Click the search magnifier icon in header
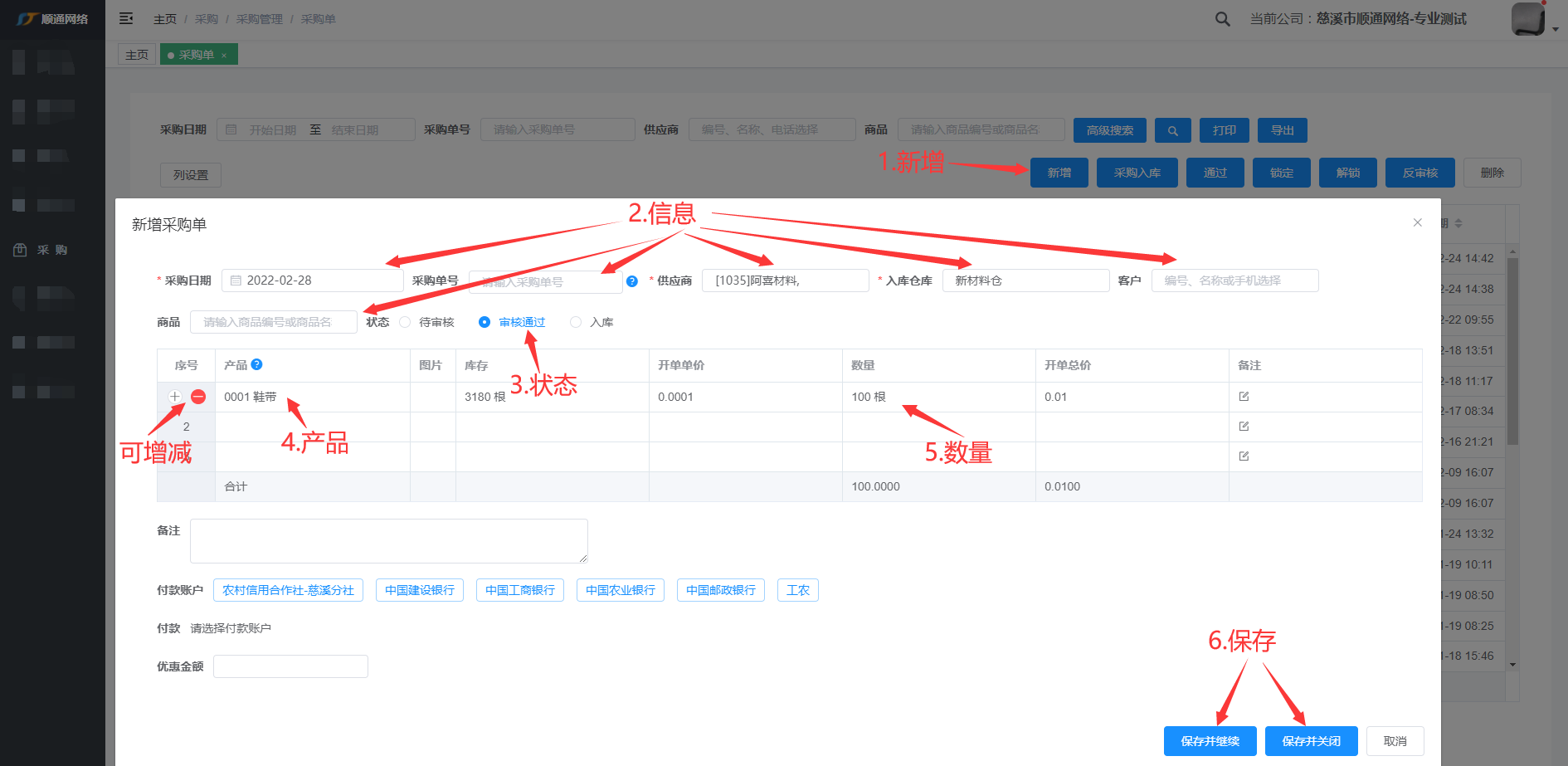1568x766 pixels. [x=1222, y=19]
